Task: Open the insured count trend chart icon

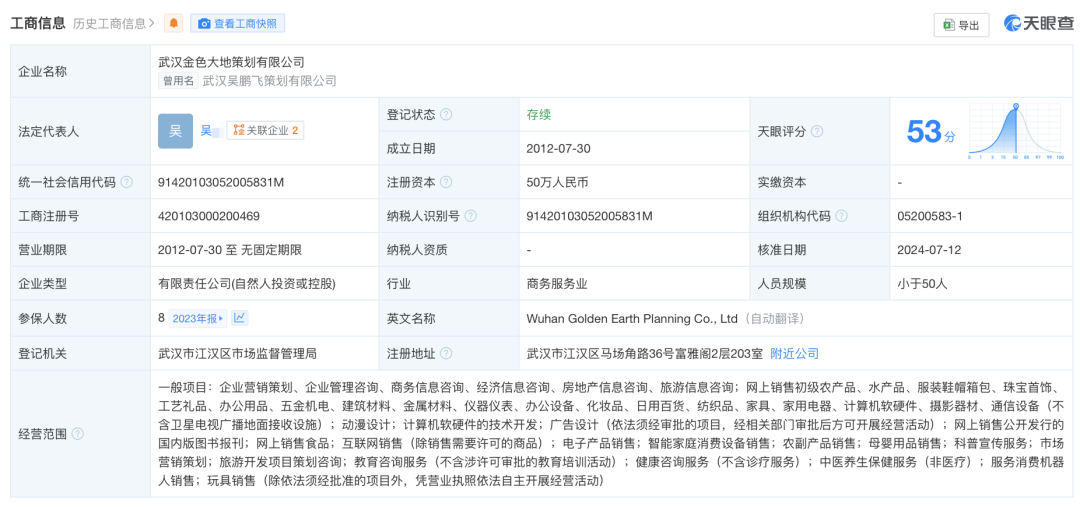Action: pyautogui.click(x=240, y=318)
